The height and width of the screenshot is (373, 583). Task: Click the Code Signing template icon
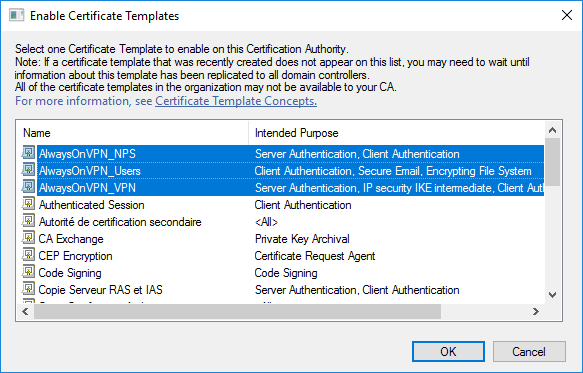tap(28, 272)
